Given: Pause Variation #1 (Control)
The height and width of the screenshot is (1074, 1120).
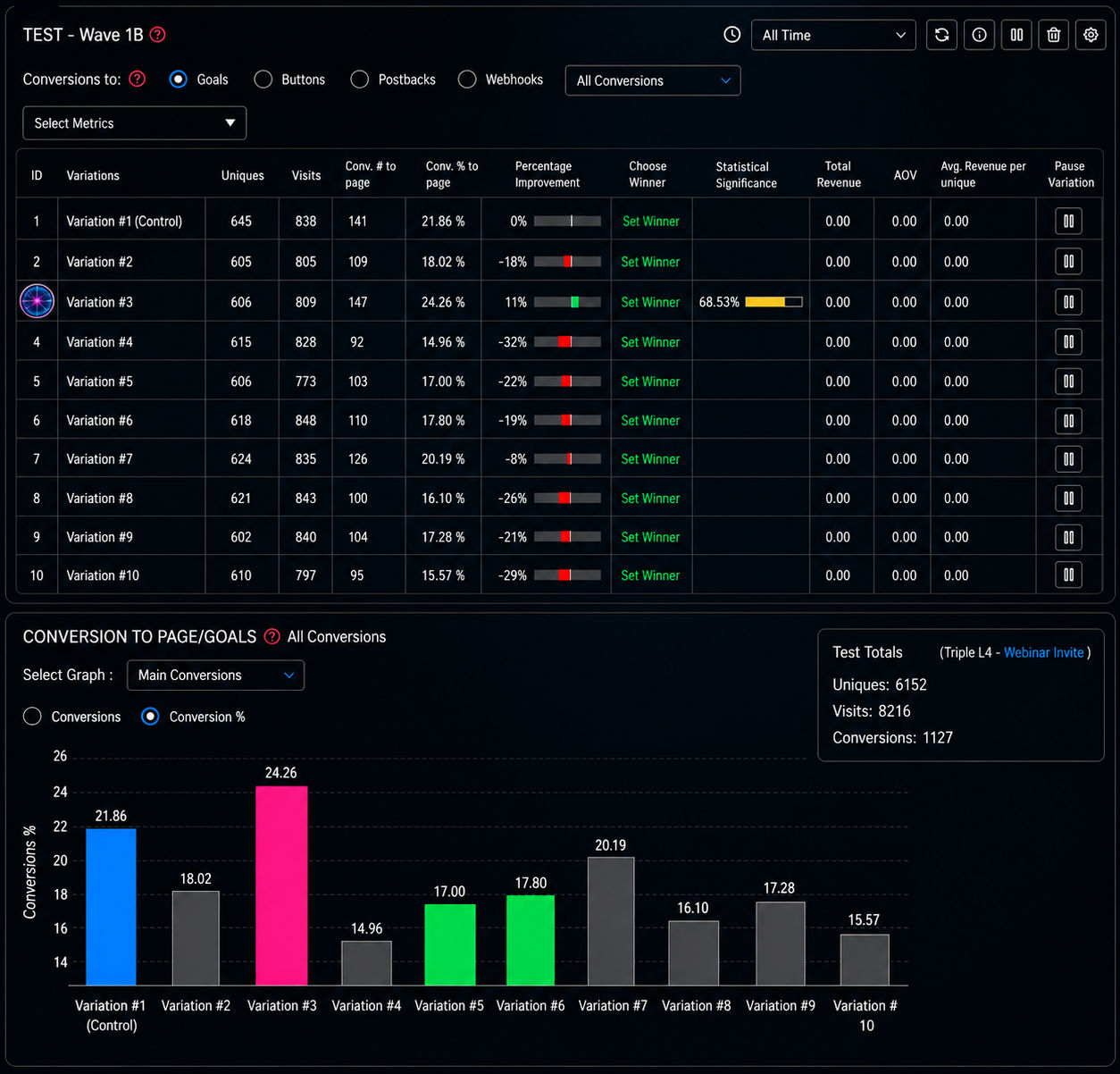Looking at the screenshot, I should pos(1068,221).
